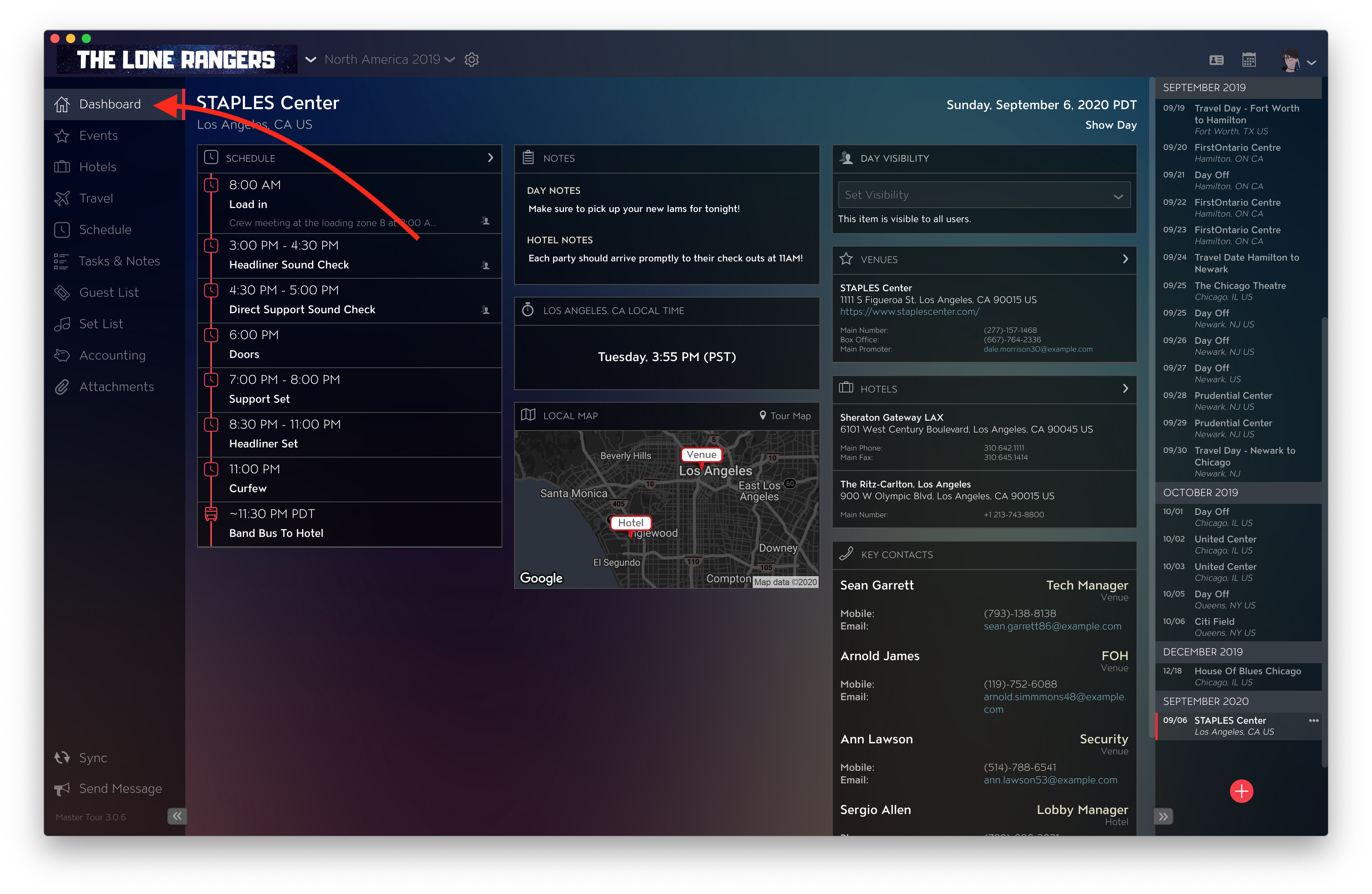This screenshot has width=1372, height=894.
Task: Open the tour settings gear
Action: point(472,59)
